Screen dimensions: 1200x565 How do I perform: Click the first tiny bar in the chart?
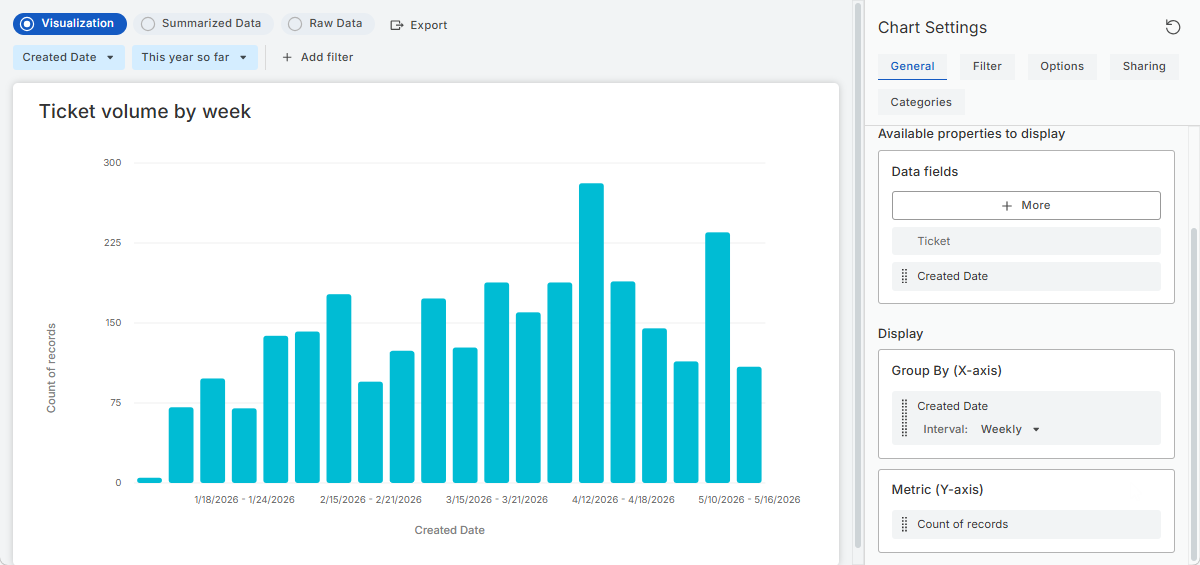click(x=149, y=480)
